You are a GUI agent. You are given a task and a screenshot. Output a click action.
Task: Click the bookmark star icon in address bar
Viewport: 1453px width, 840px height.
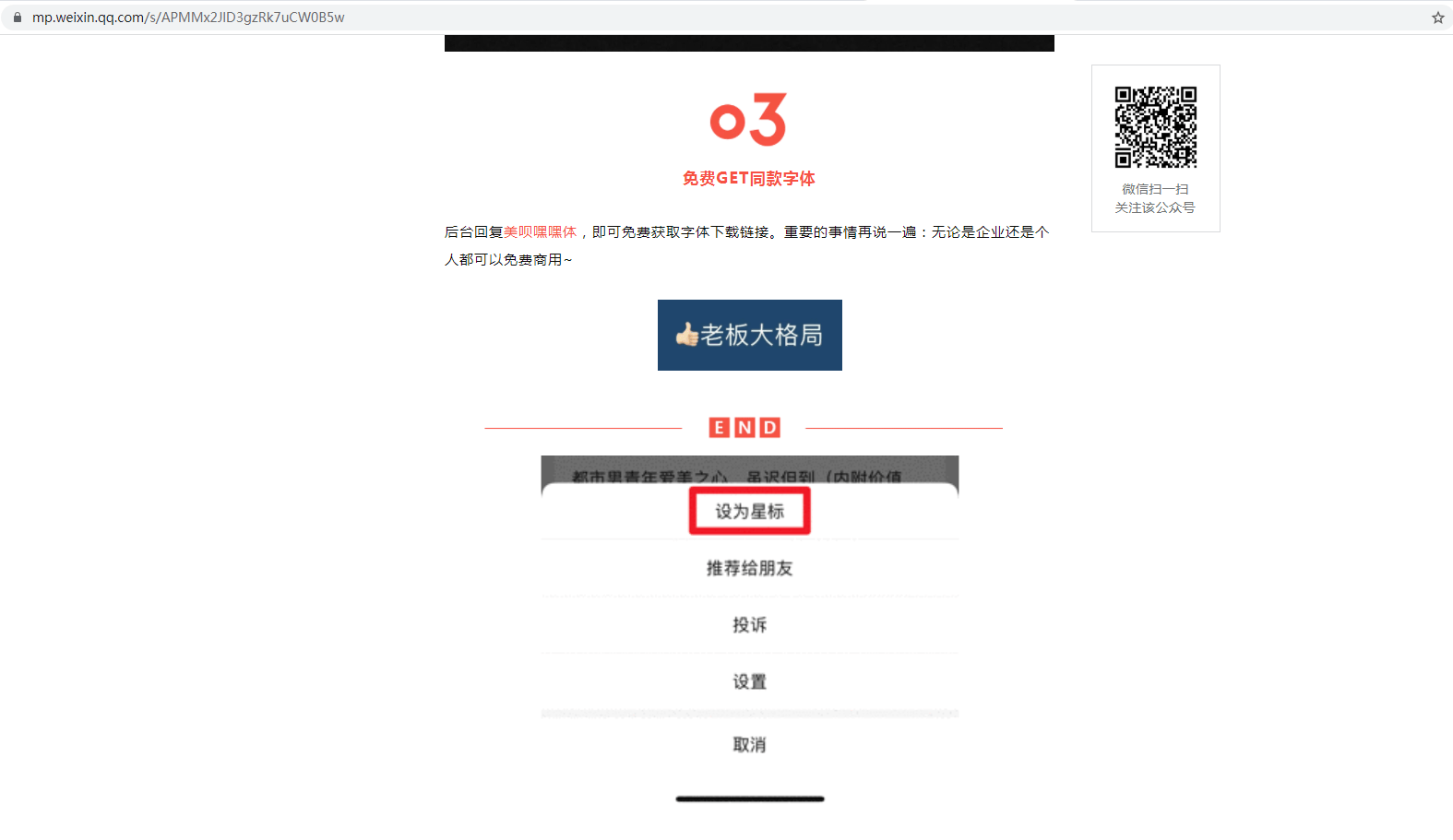pos(1437,18)
